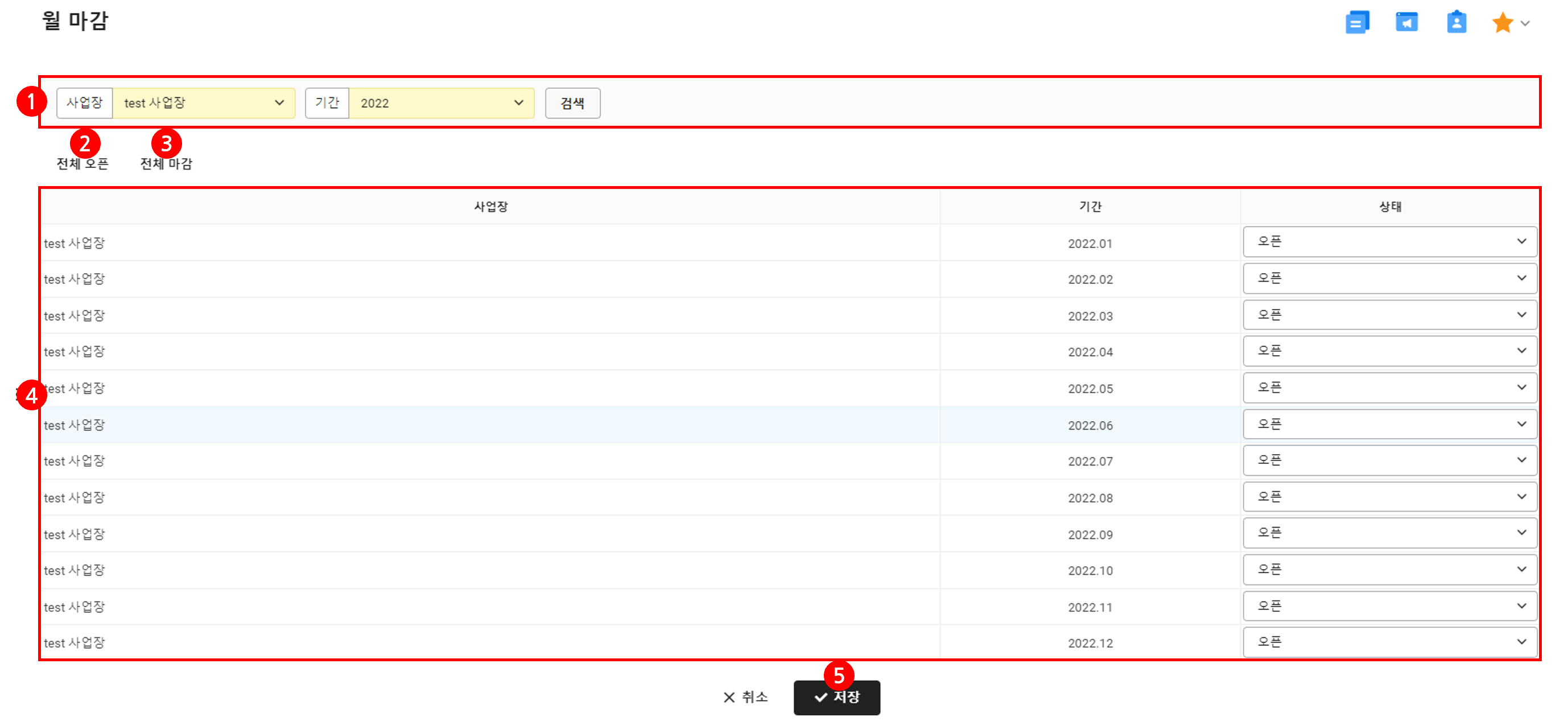
Task: Open status dropdown for 2022.01
Action: coord(1390,242)
